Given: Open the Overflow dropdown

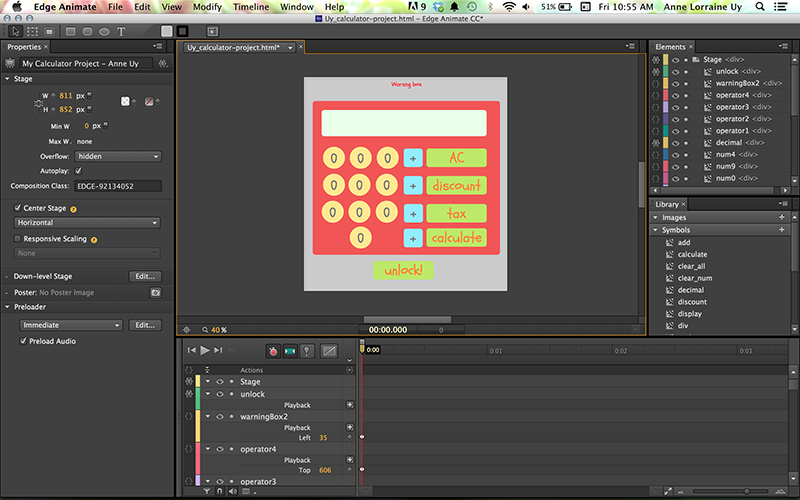Looking at the screenshot, I should (118, 157).
